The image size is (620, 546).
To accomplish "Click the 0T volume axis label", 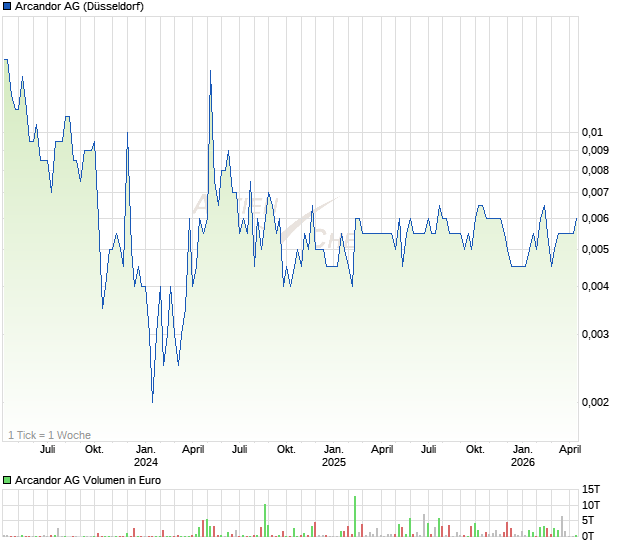I will click(x=588, y=536).
